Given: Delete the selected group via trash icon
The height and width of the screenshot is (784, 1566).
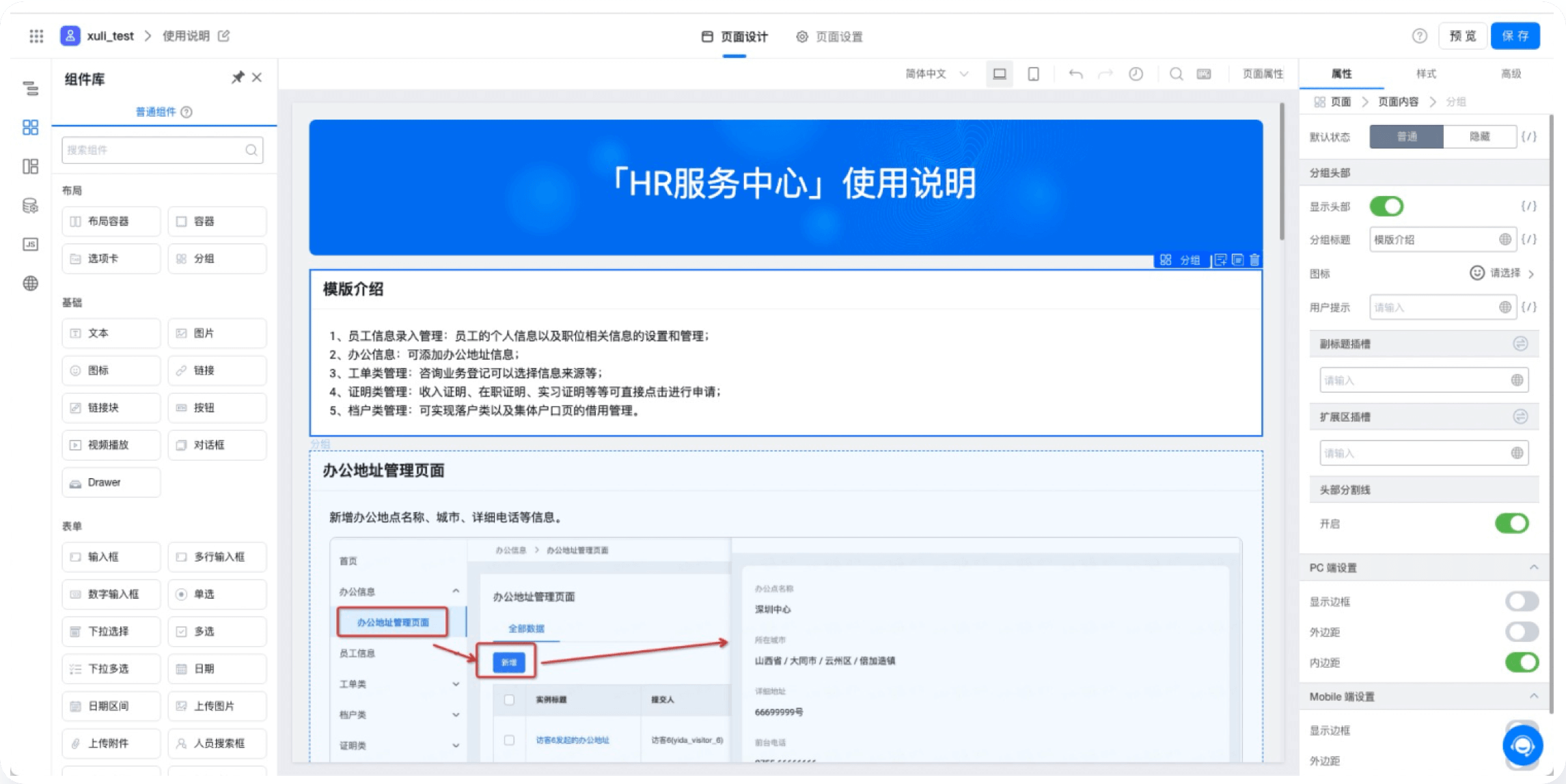Looking at the screenshot, I should [1254, 260].
